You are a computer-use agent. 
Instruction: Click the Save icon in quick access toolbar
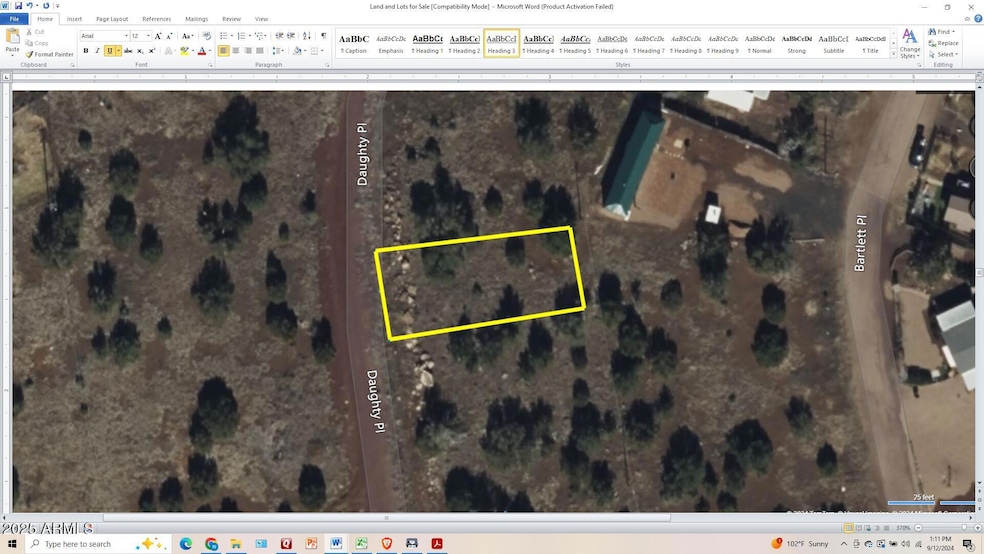[19, 6]
